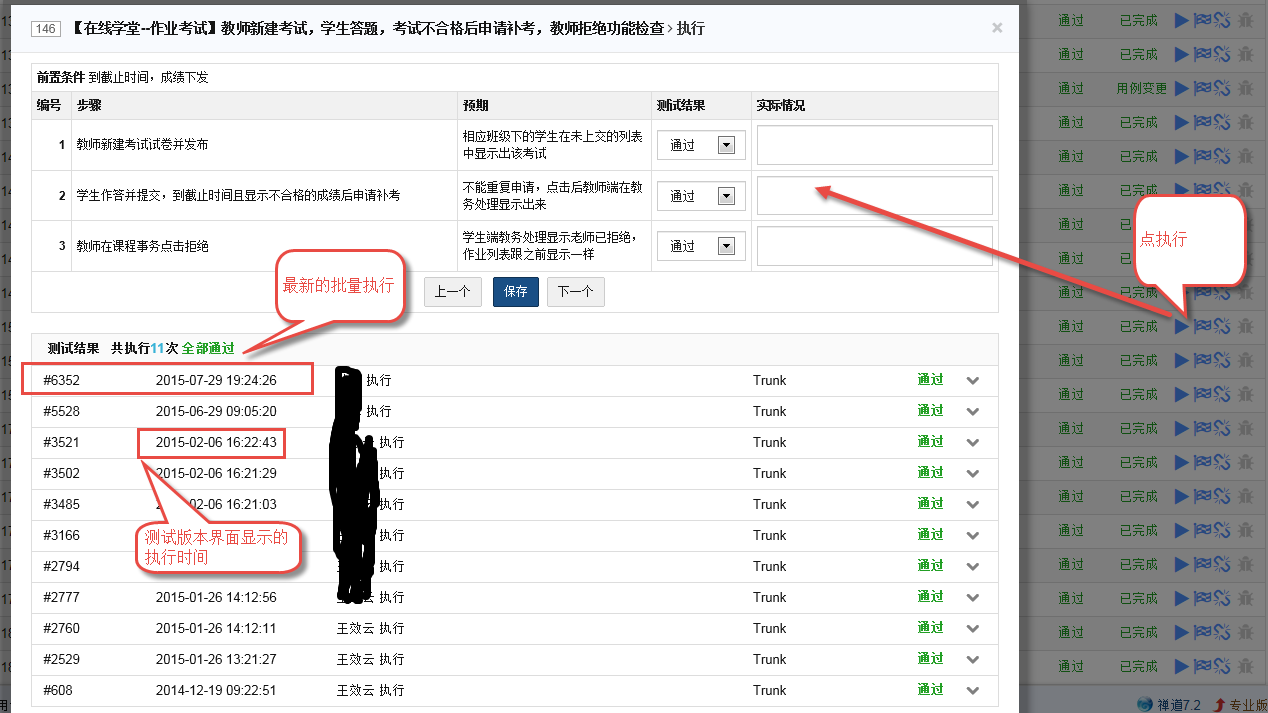This screenshot has width=1268, height=713.
Task: Click the timestamp 2015-06-29 09:05:20
Action: pos(216,411)
